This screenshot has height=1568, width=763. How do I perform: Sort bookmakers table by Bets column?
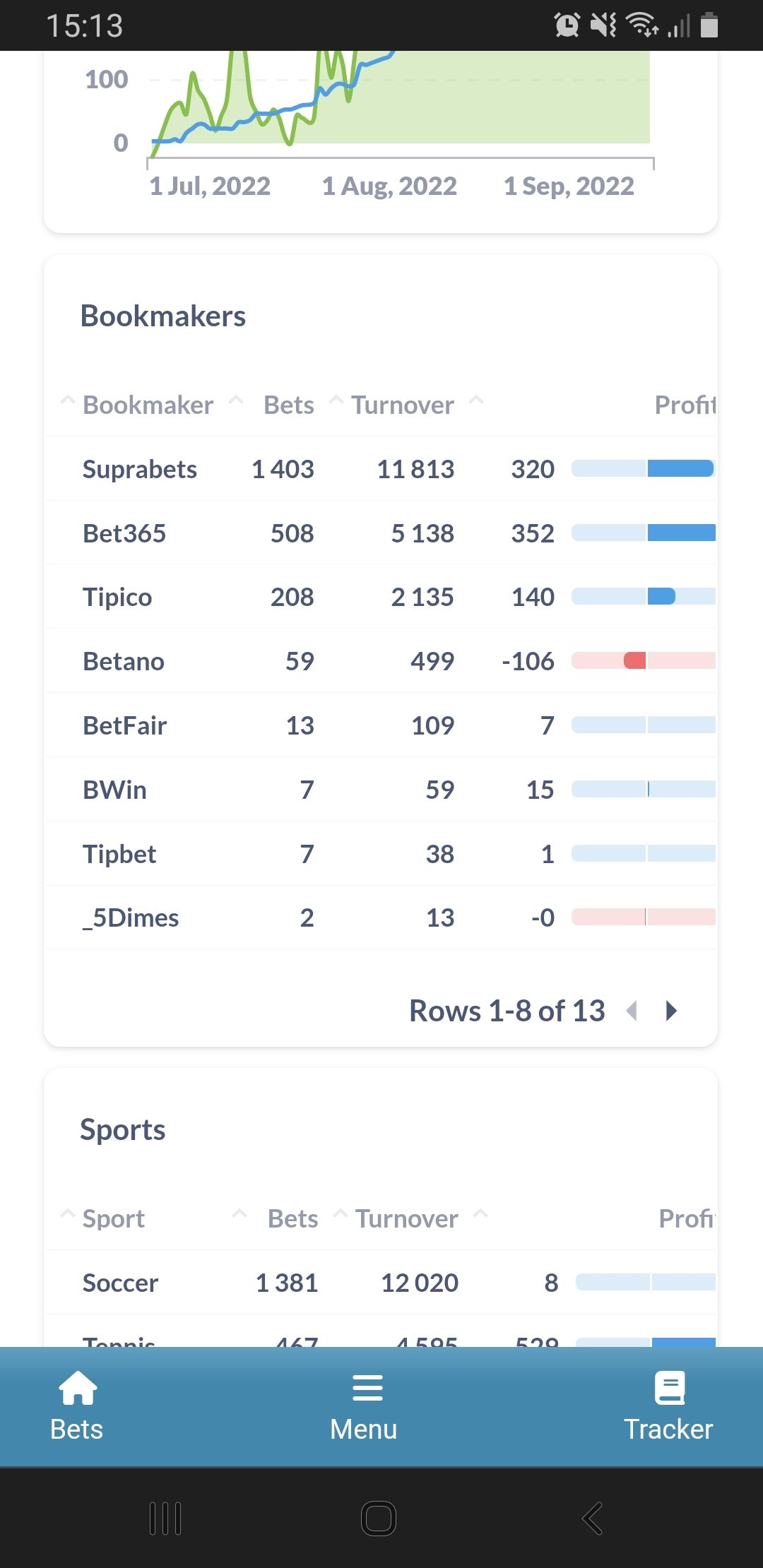click(x=288, y=405)
